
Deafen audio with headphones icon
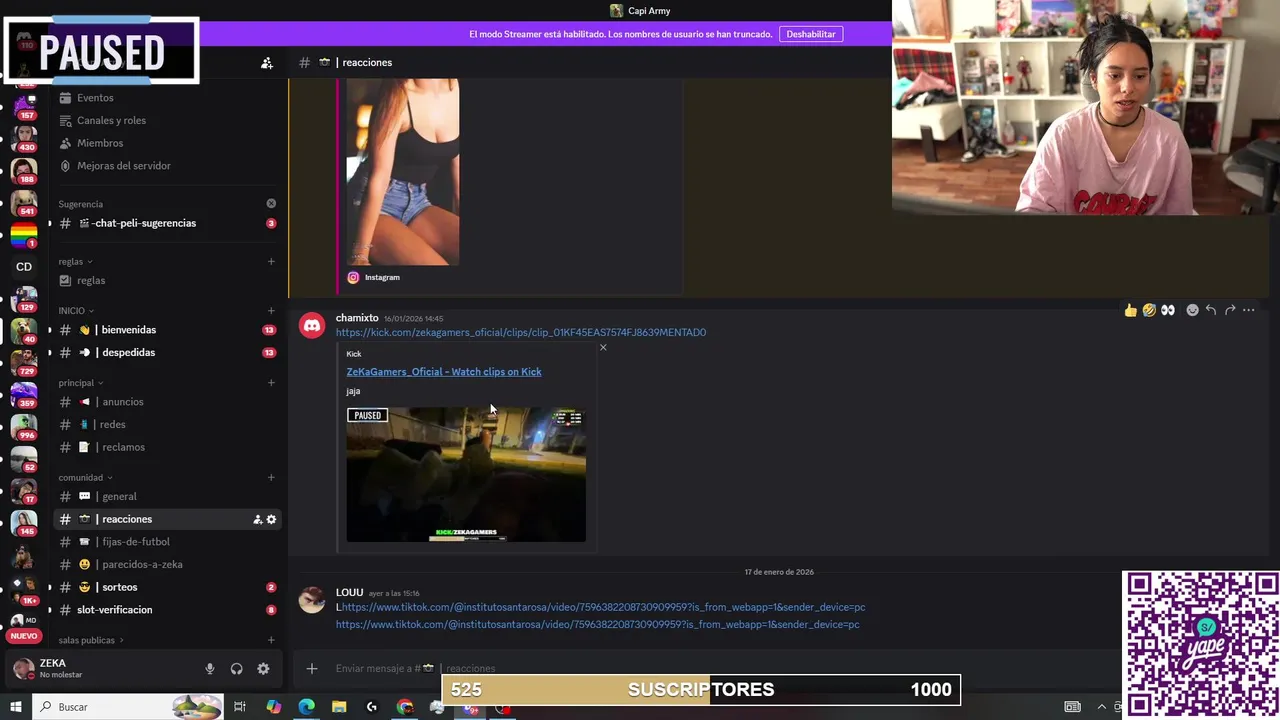click(237, 669)
